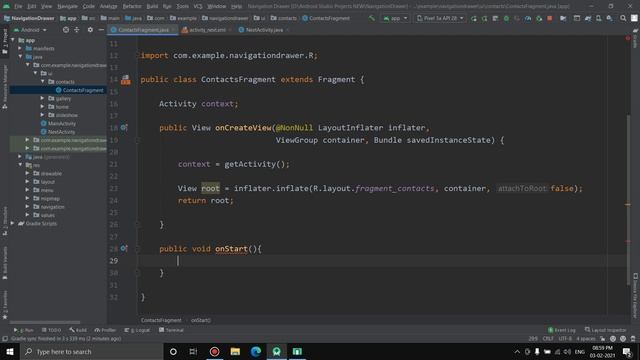Open the Windows notification center icon
The width and height of the screenshot is (640, 360).
627,351
